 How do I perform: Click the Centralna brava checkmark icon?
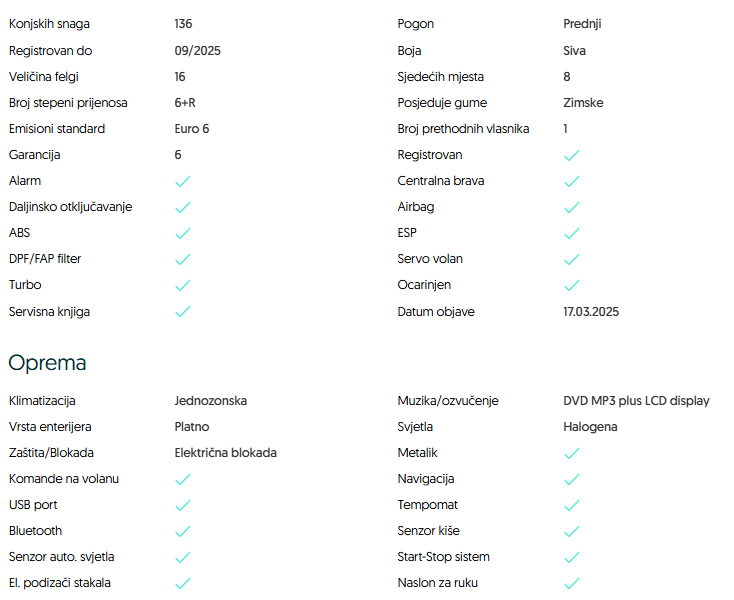click(x=572, y=181)
